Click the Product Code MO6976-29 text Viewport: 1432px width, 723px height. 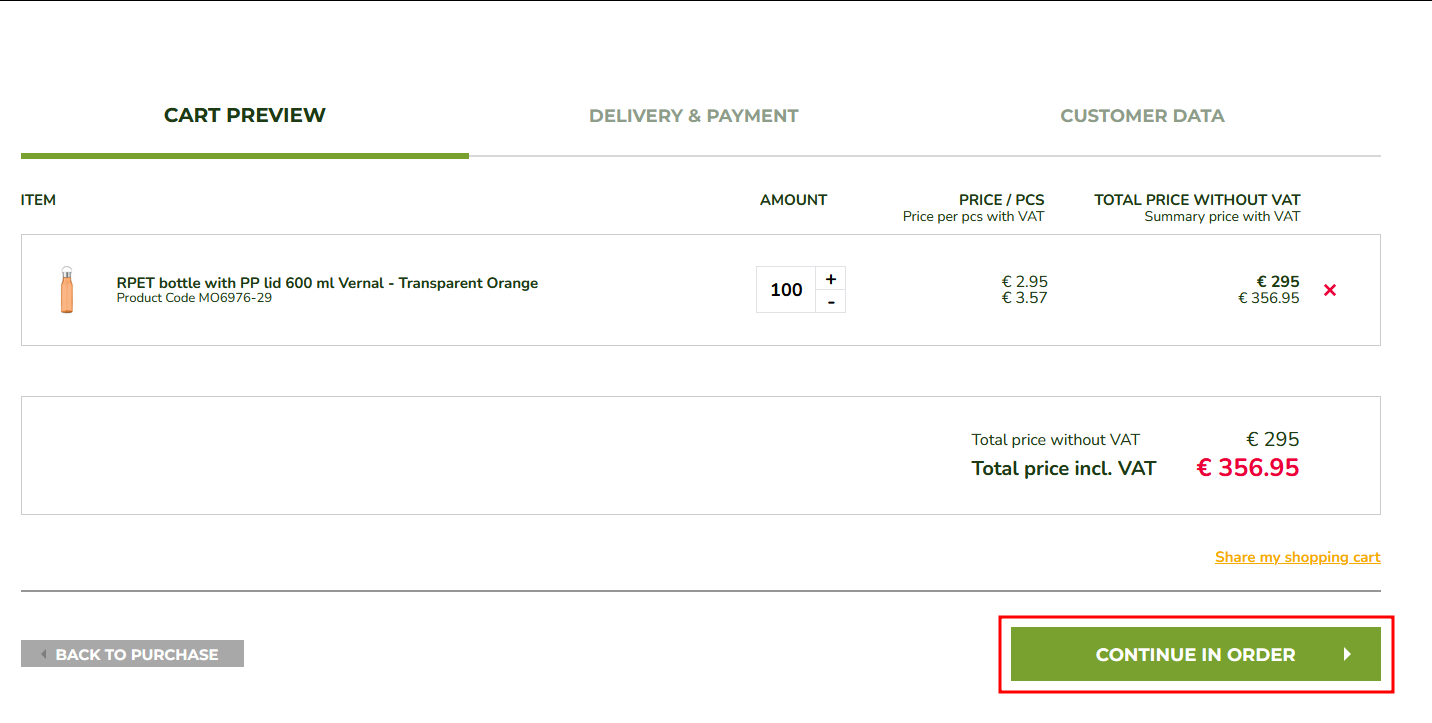(194, 298)
